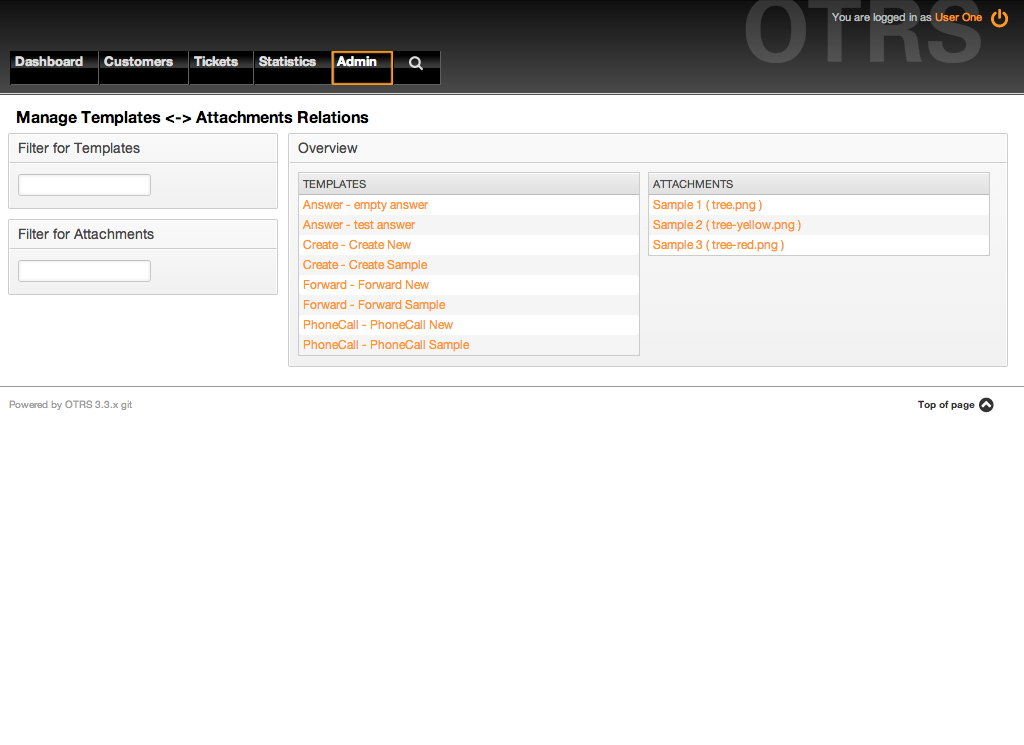Click the Top of page arrow icon
Image resolution: width=1024 pixels, height=745 pixels.
(x=986, y=405)
